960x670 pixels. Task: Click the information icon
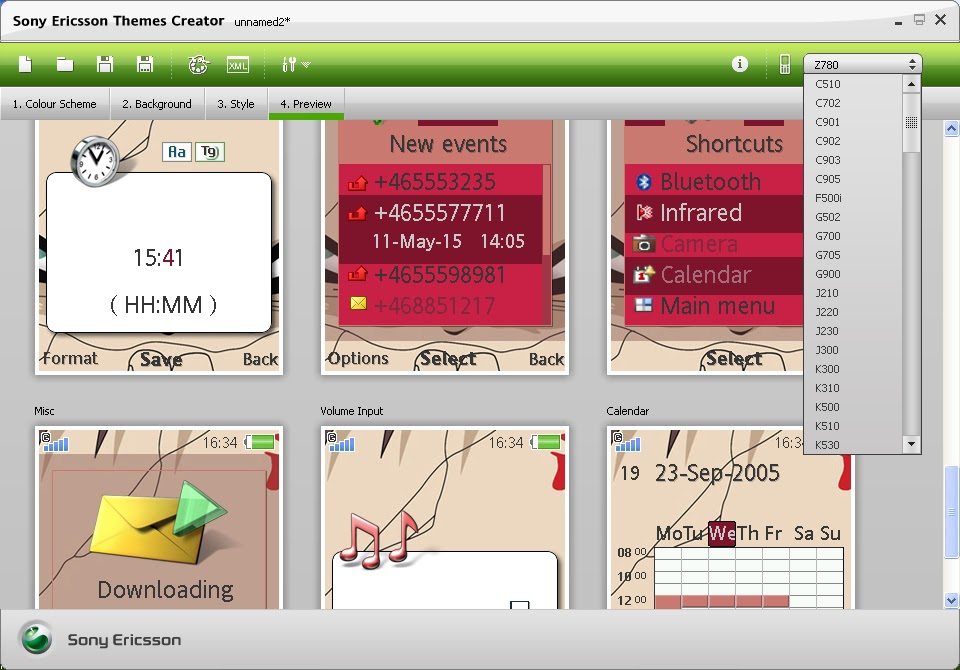point(740,64)
